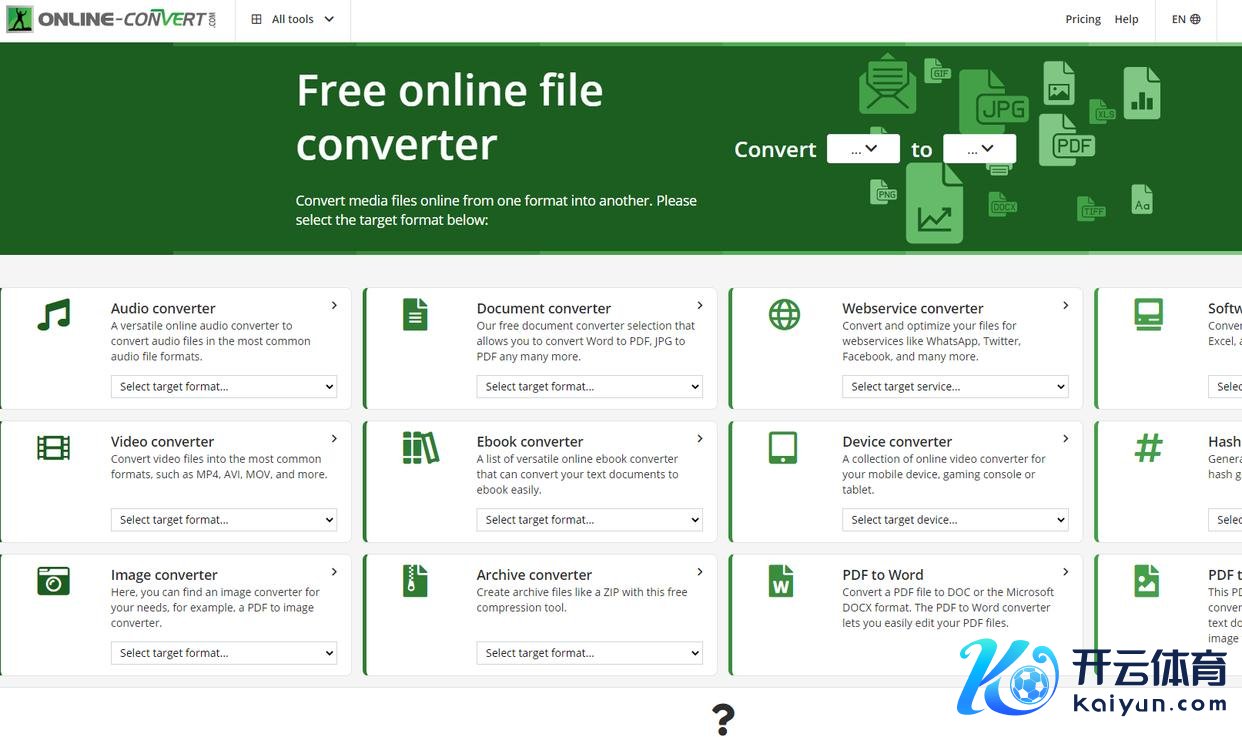Viewport: 1242px width, 737px height.
Task: Open the Select target device dropdown
Action: (955, 520)
